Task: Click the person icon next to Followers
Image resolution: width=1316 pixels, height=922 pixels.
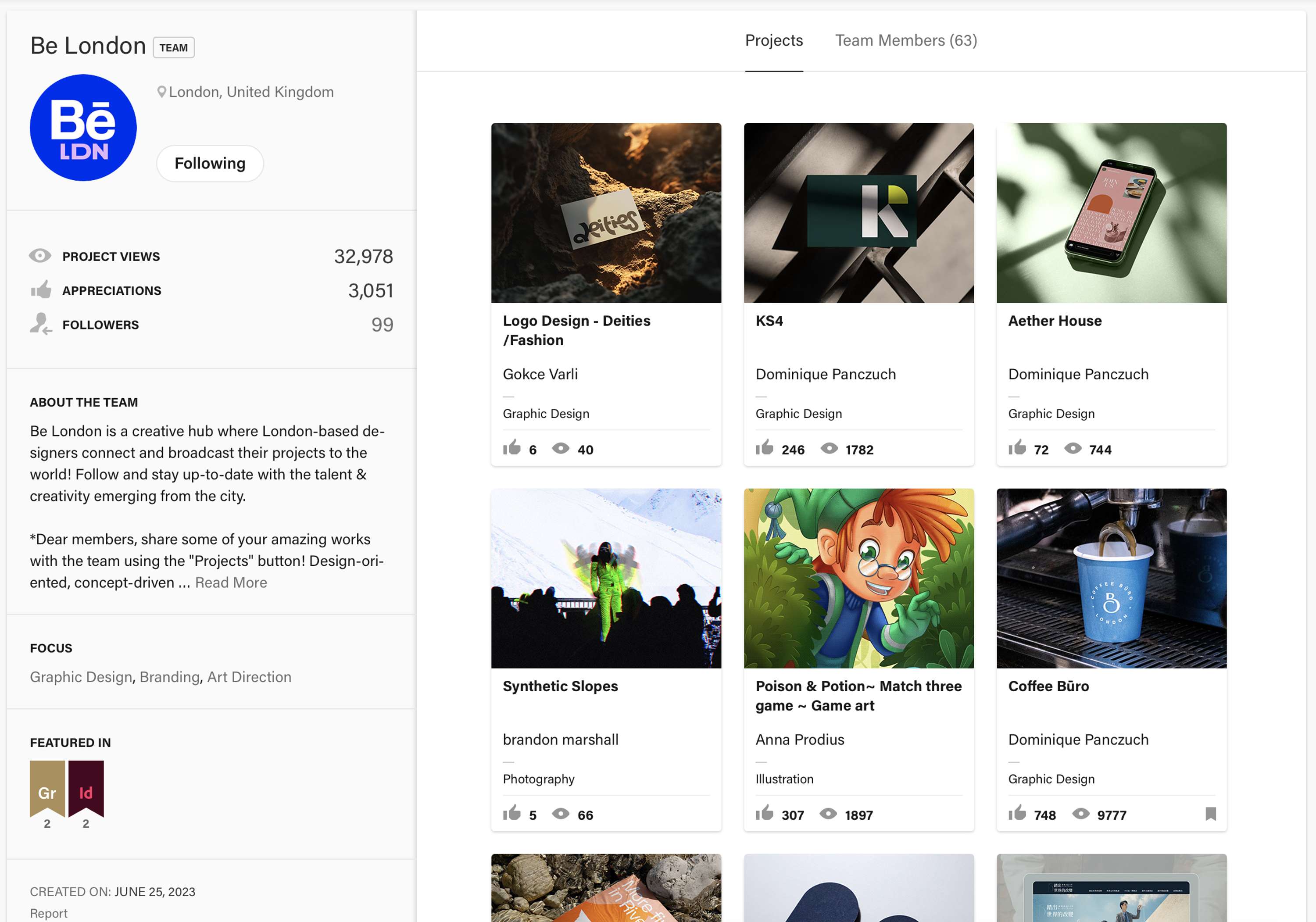Action: [41, 324]
